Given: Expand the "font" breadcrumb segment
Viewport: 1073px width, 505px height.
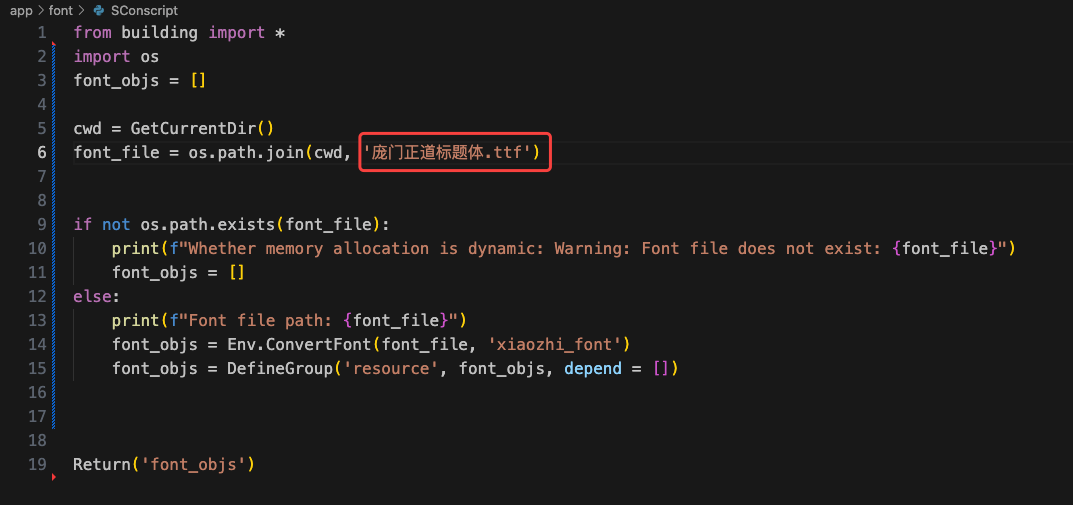Looking at the screenshot, I should [61, 10].
